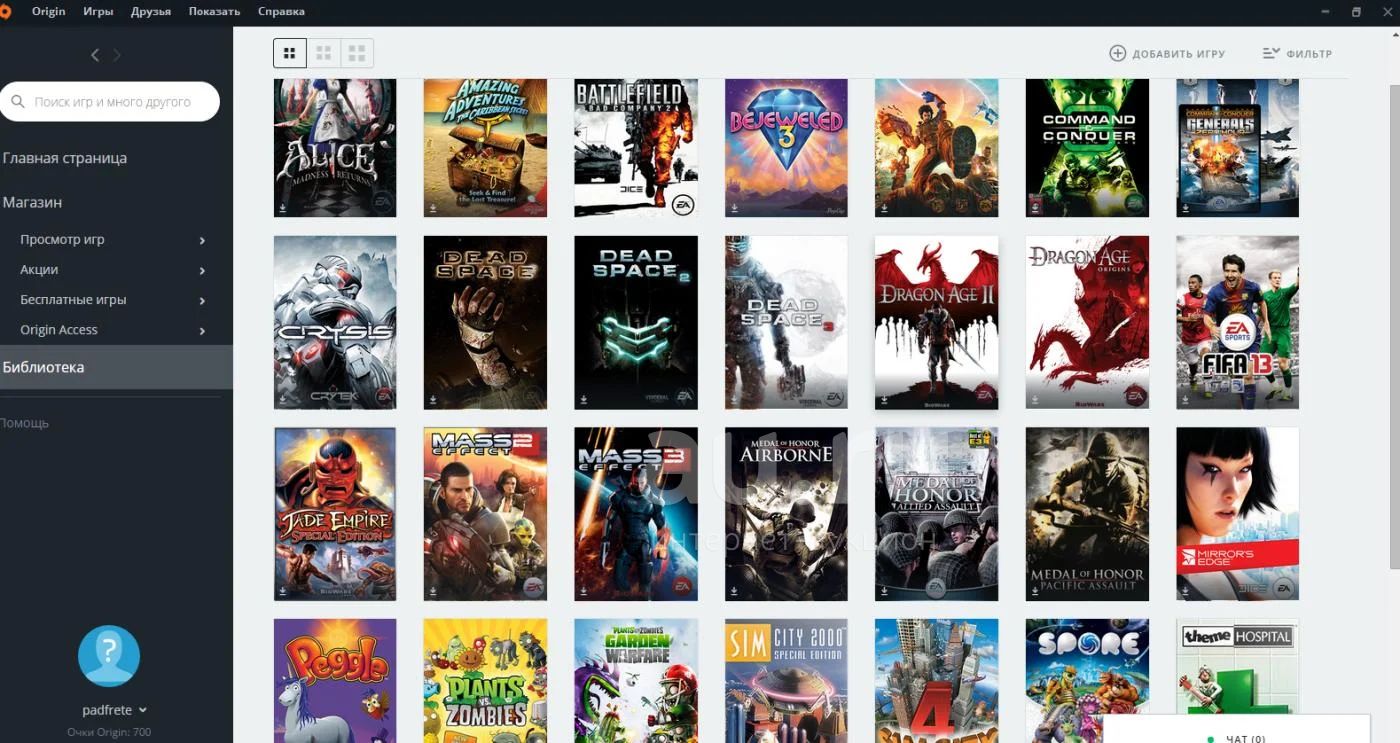Image resolution: width=1400 pixels, height=743 pixels.
Task: Select the Mirror's Edge game tile
Action: pos(1238,514)
